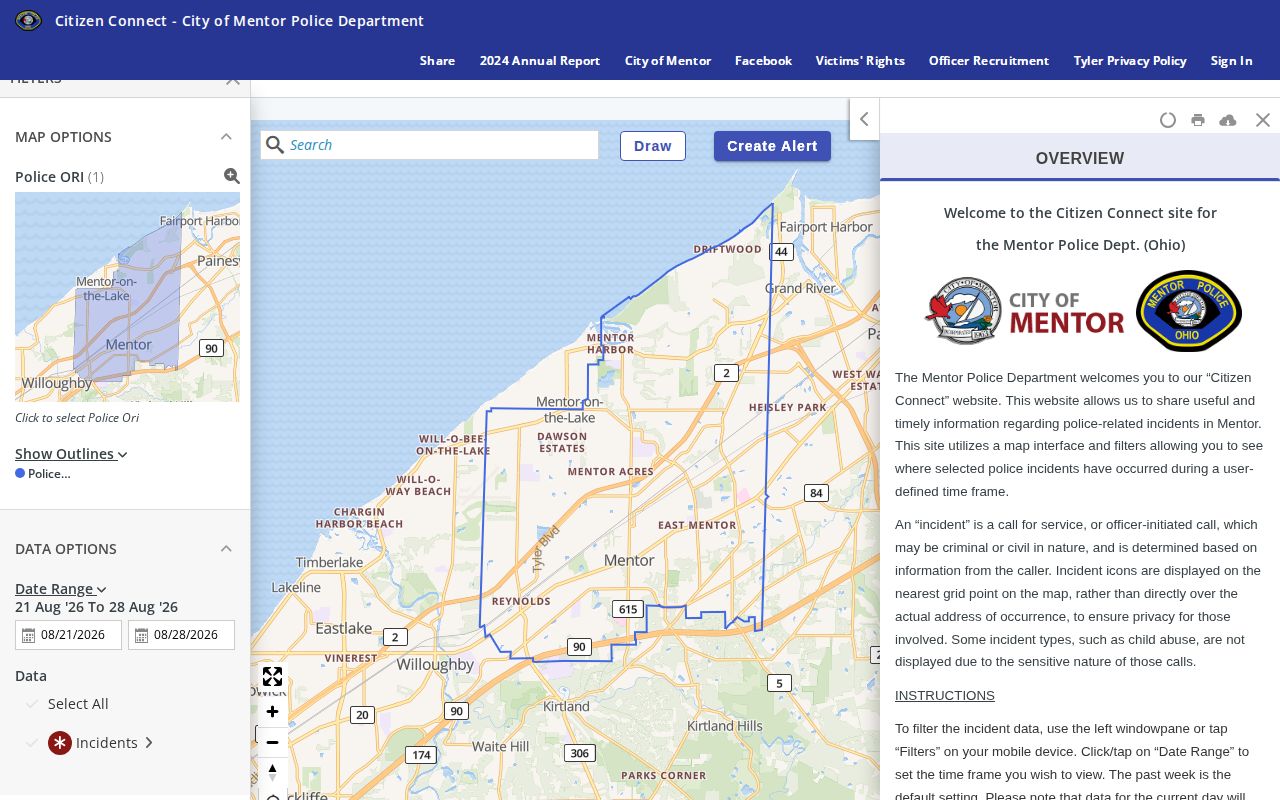This screenshot has height=800, width=1280.
Task: Click the search magnifier icon on map
Action: coord(275,145)
